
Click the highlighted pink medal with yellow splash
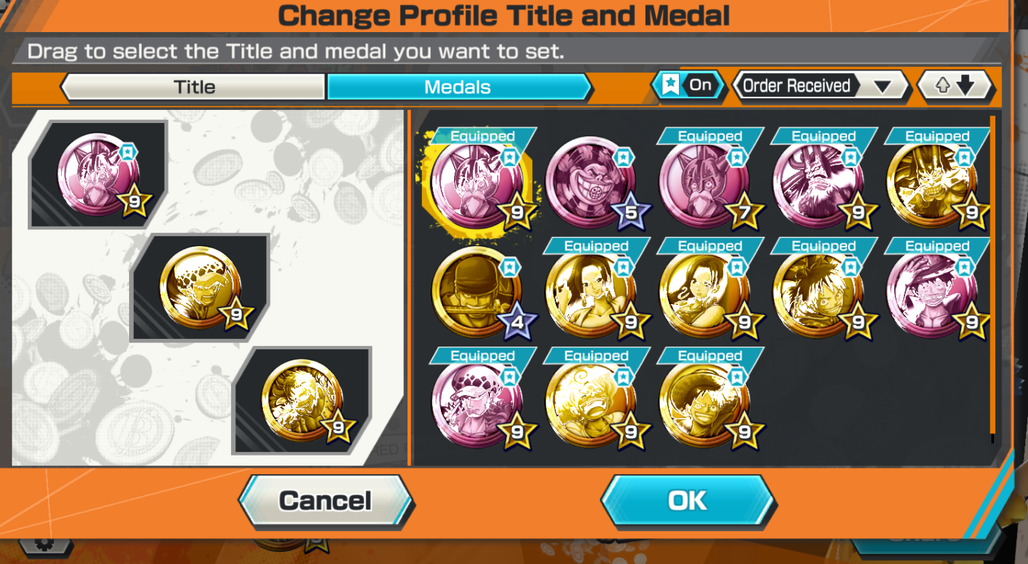pyautogui.click(x=477, y=182)
